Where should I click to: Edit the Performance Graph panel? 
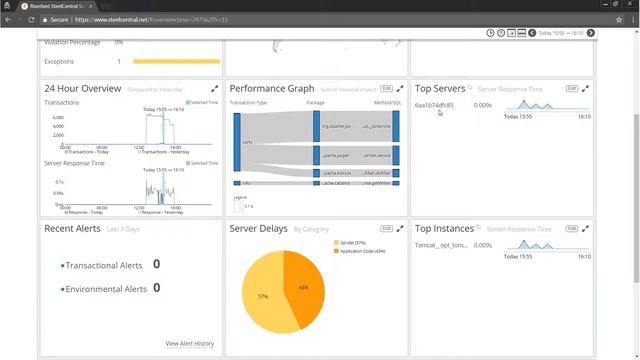(386, 89)
